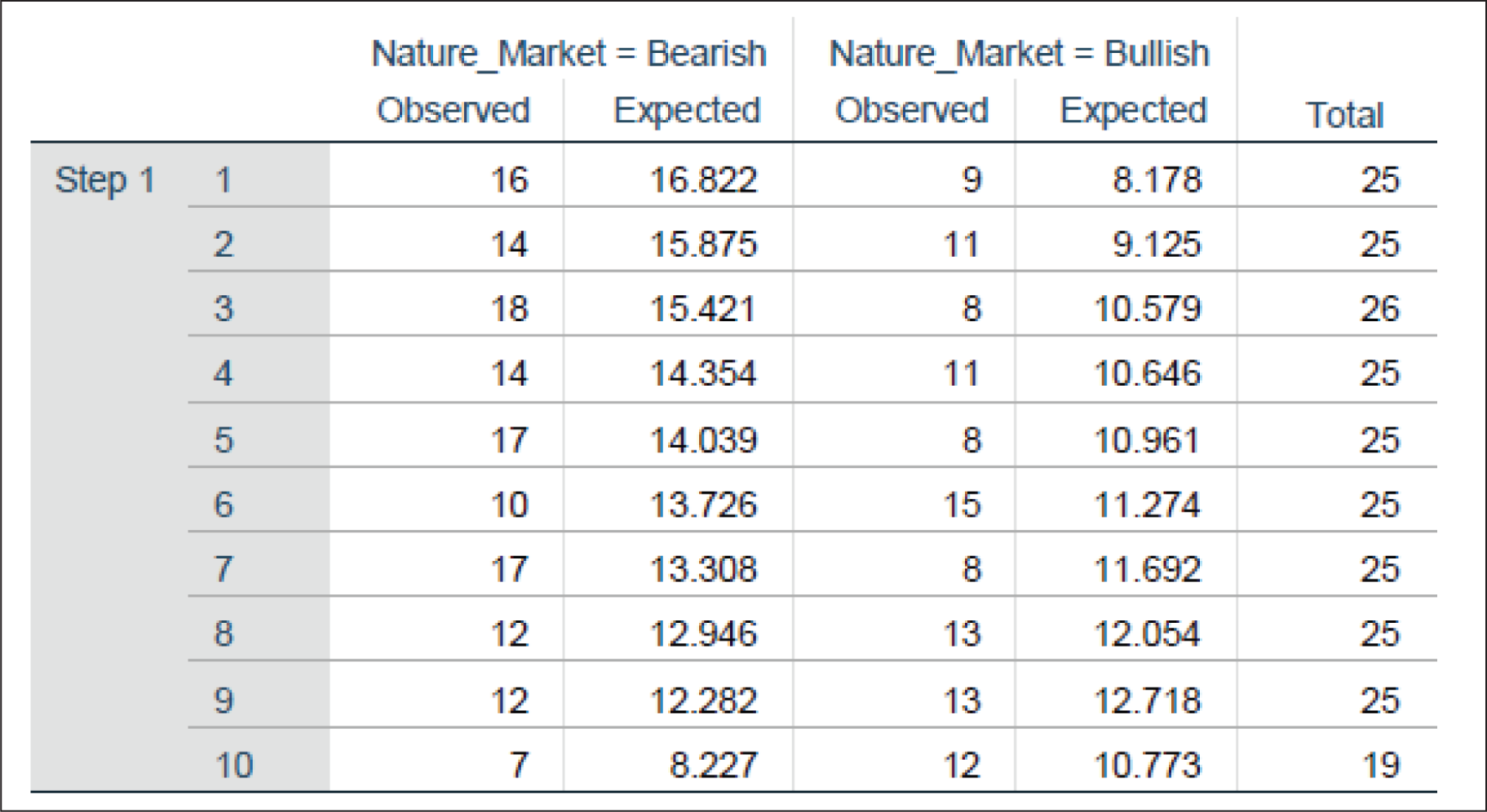Select the Nature_Market = Bullish column header

(1019, 55)
